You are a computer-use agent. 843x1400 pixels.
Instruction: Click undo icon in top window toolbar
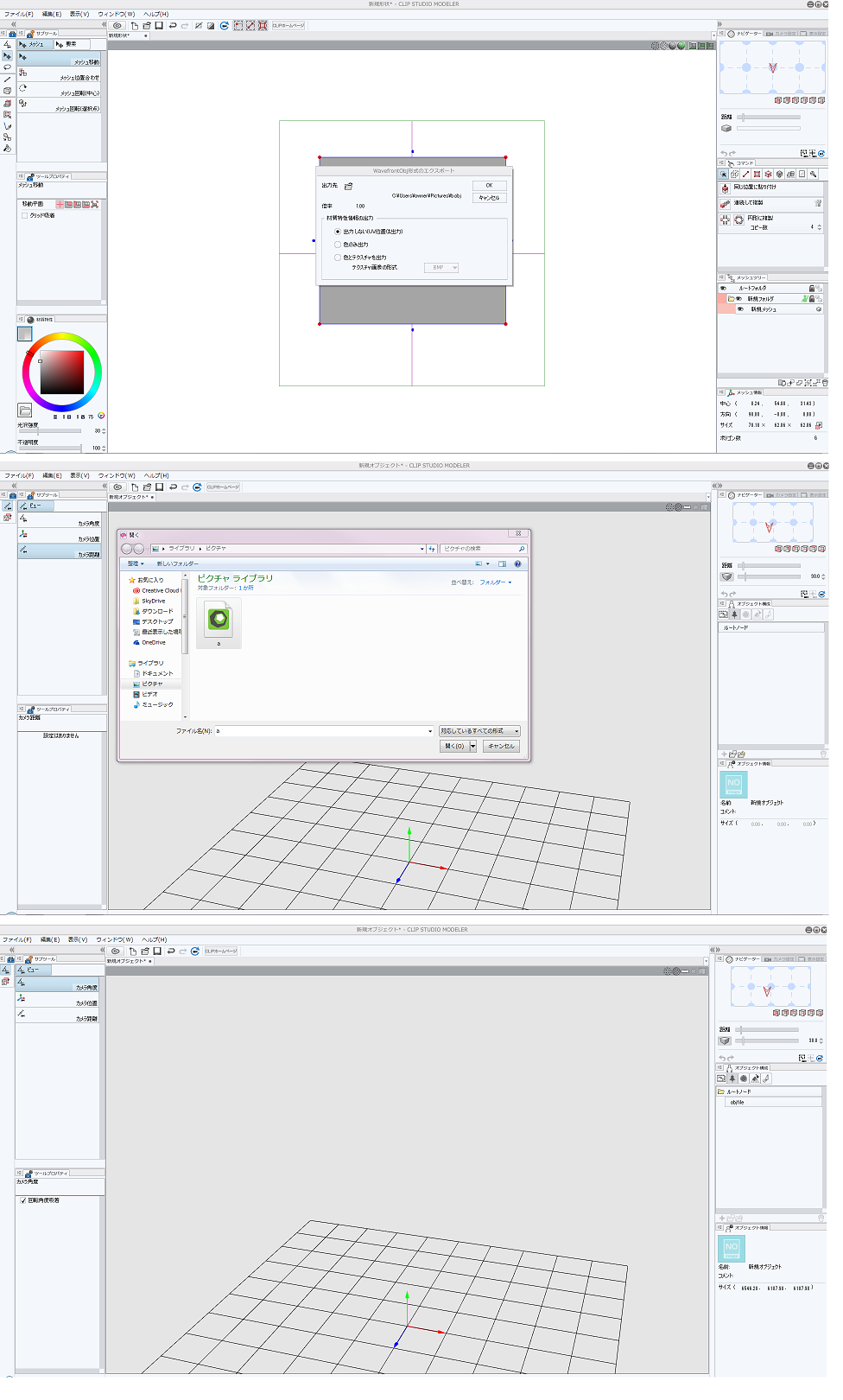tap(173, 26)
